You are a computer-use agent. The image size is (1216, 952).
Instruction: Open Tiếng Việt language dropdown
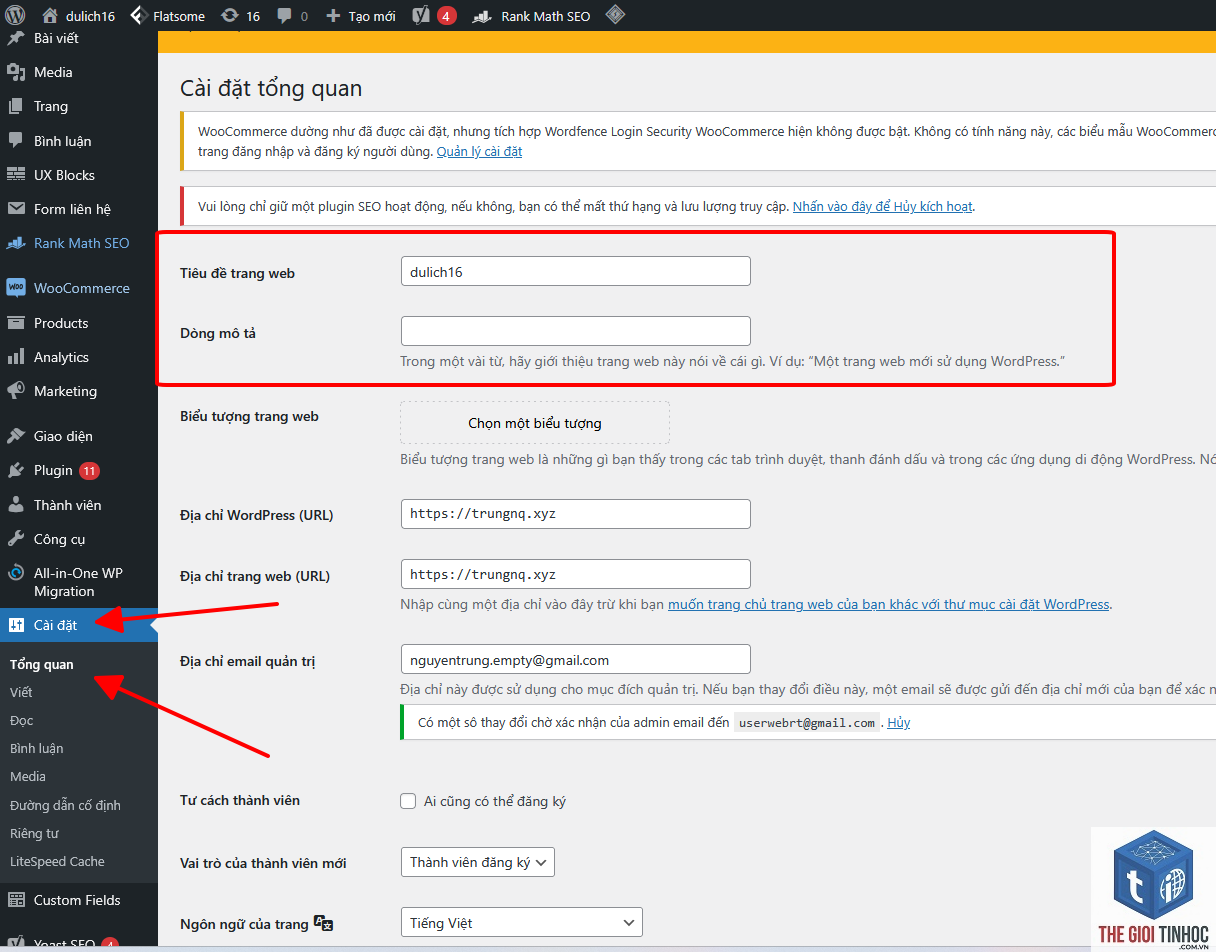[x=521, y=923]
